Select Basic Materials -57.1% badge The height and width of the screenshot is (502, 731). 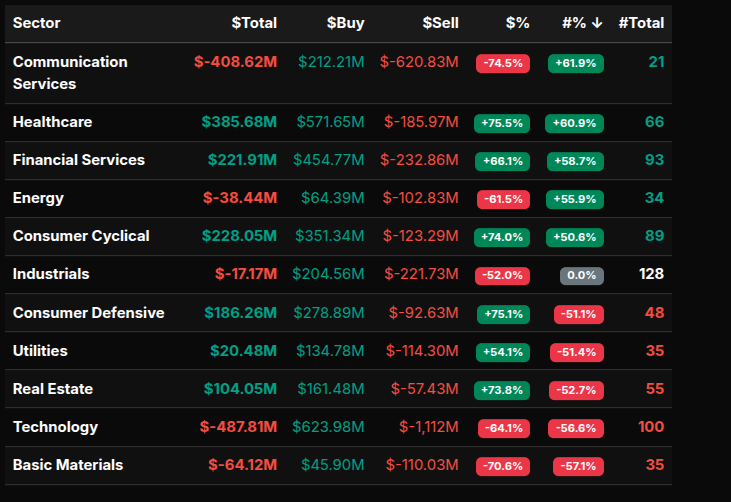[x=579, y=466]
